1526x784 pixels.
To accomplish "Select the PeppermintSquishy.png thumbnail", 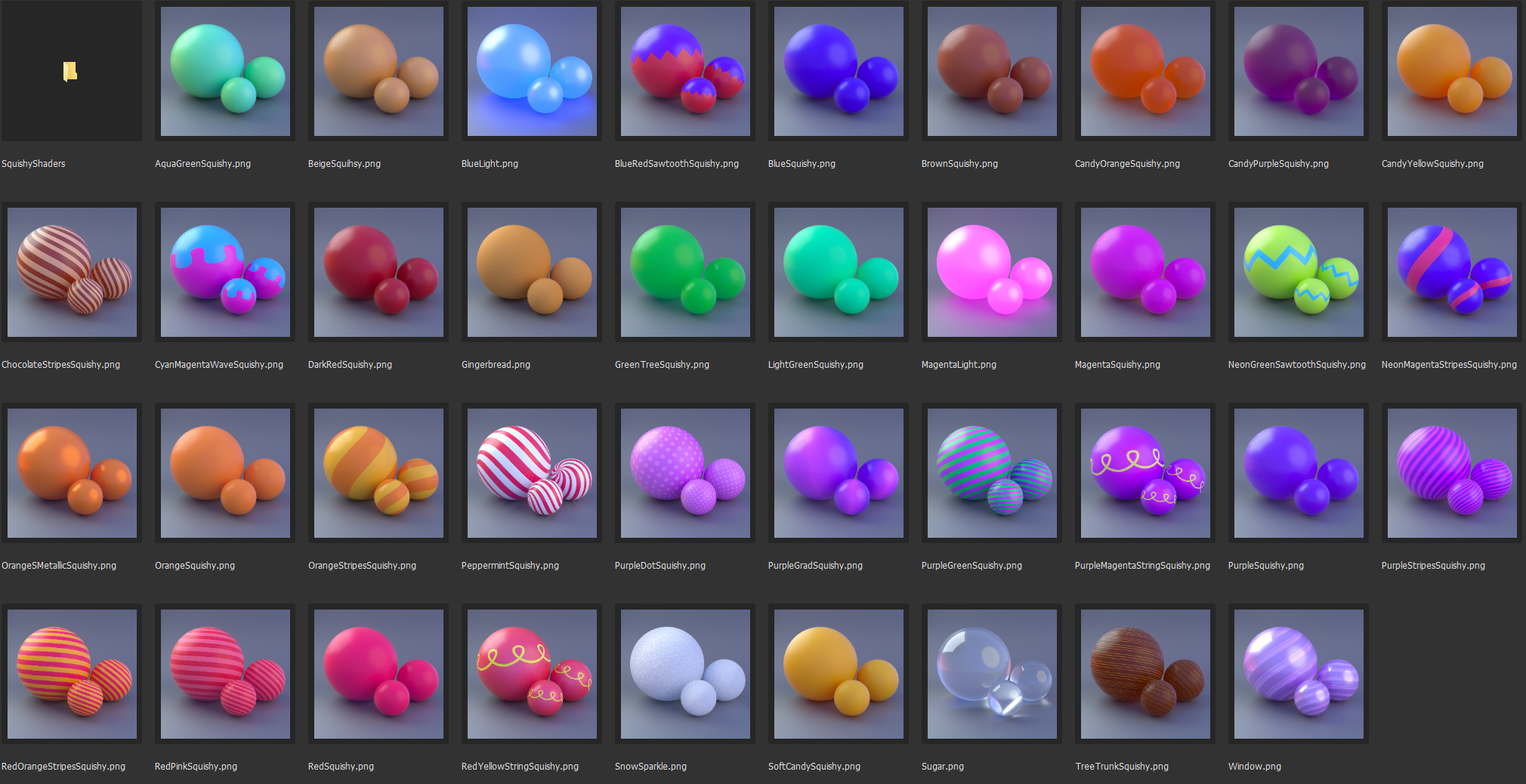I will (x=532, y=474).
